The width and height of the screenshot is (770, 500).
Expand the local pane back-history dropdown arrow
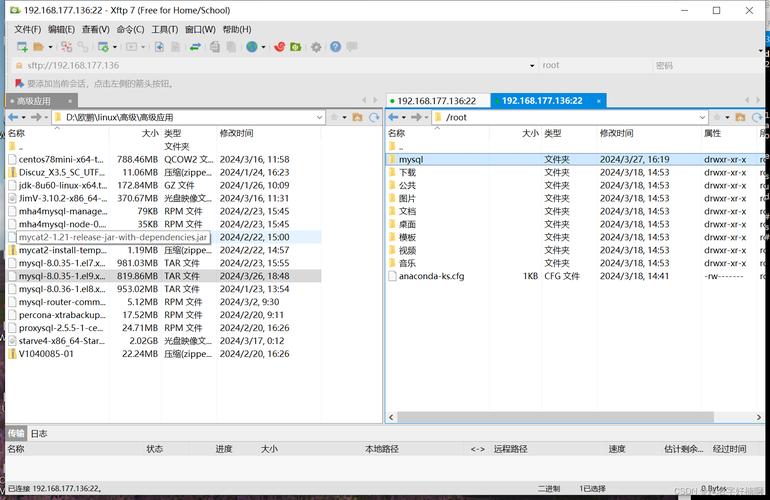(x=24, y=117)
